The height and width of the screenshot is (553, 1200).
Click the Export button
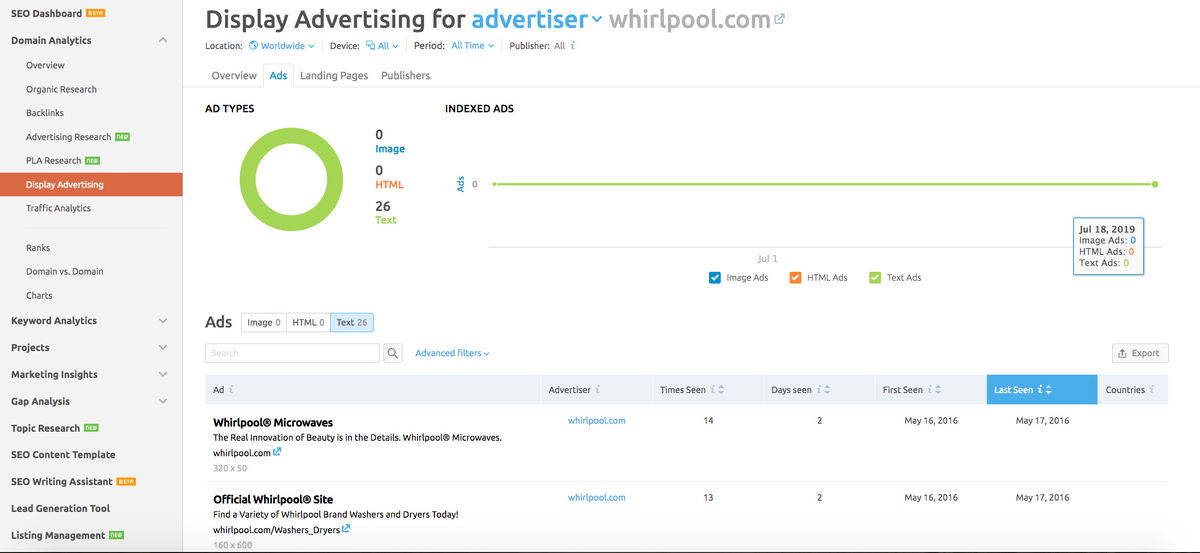(x=1140, y=353)
